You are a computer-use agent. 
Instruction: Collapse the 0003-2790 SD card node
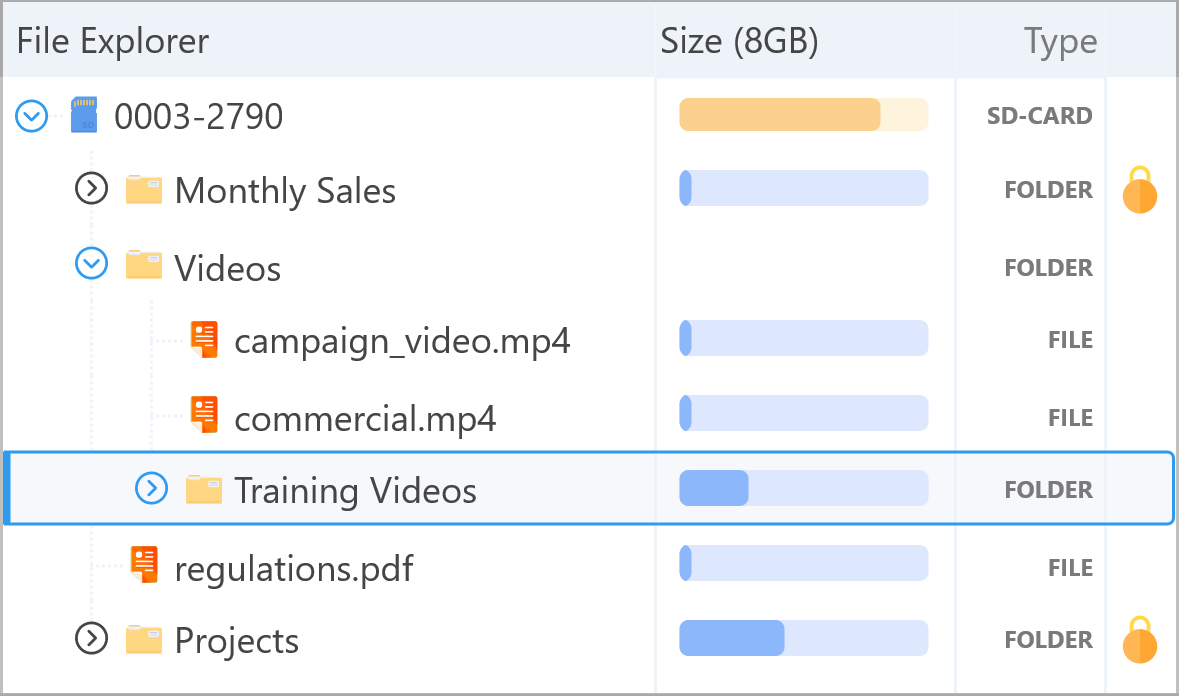31,117
